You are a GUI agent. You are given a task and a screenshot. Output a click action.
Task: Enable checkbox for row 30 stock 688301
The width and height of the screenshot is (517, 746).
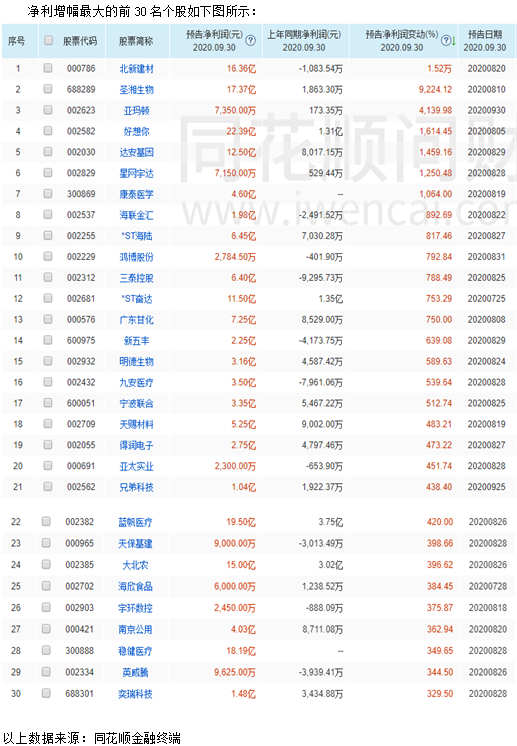coord(46,693)
